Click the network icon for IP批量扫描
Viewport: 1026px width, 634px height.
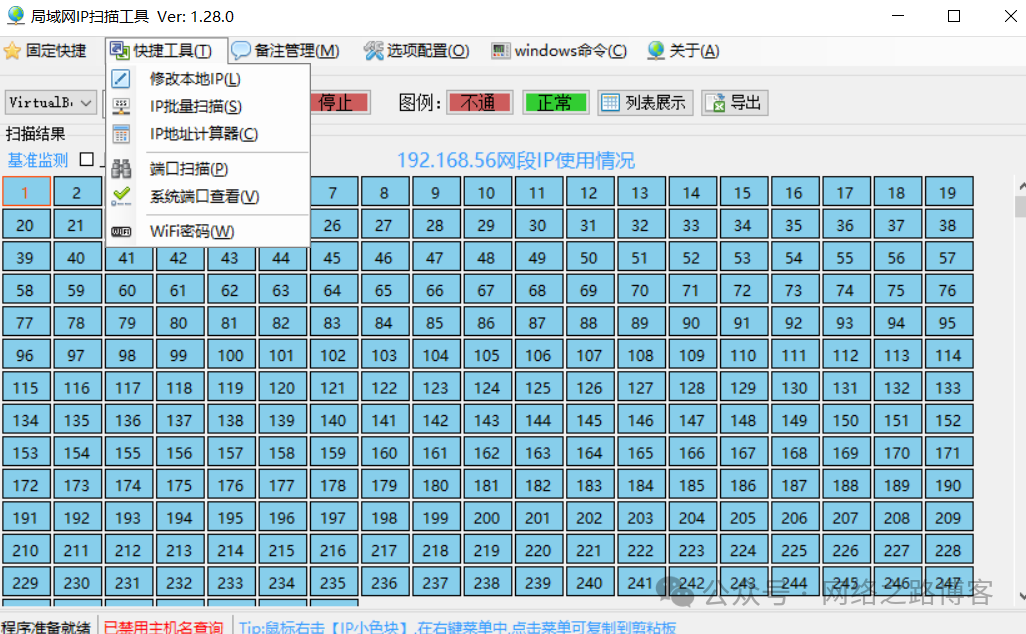point(121,107)
